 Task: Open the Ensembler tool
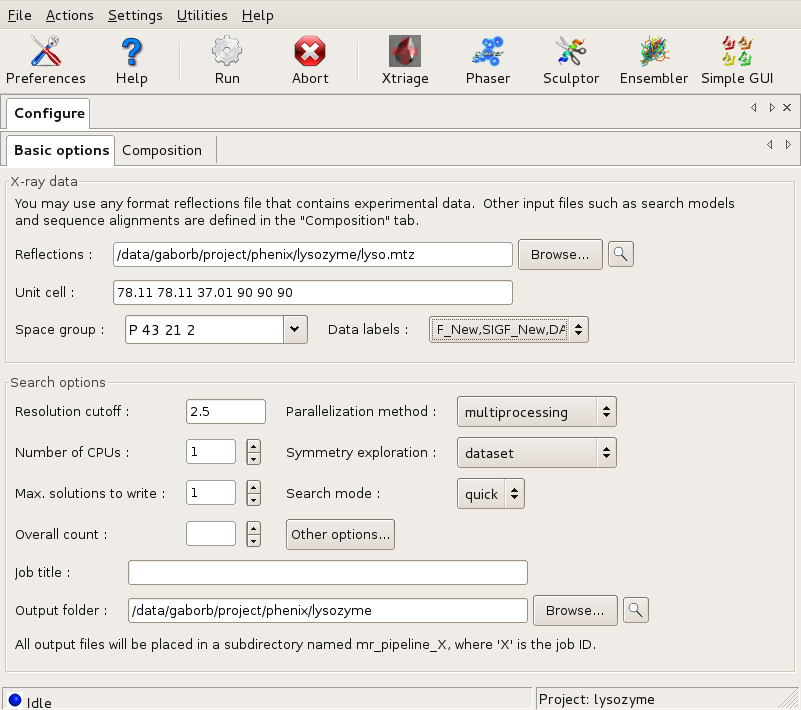tap(654, 60)
